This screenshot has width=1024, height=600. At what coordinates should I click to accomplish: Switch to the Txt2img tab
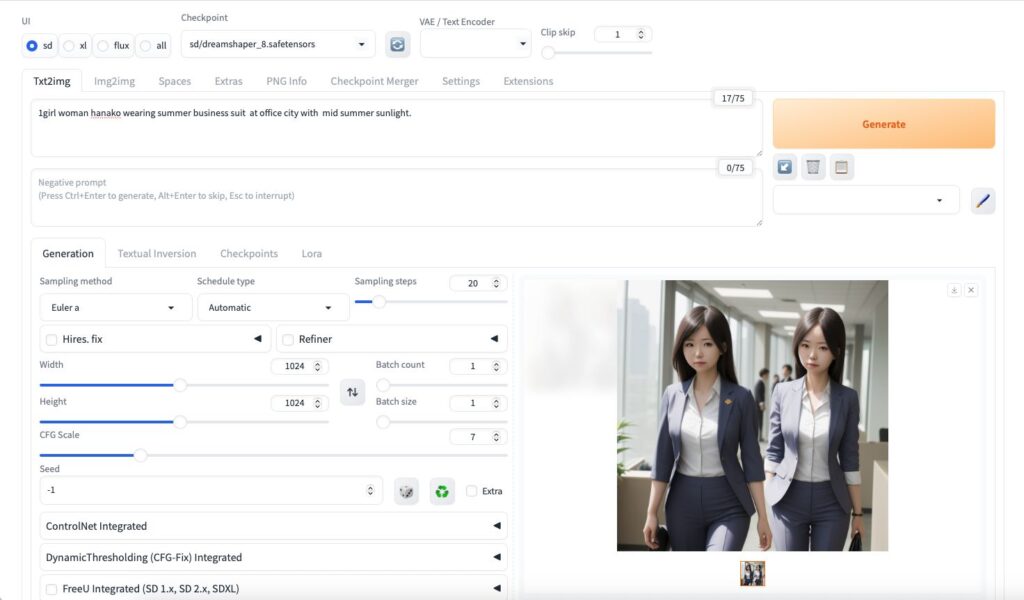(52, 82)
